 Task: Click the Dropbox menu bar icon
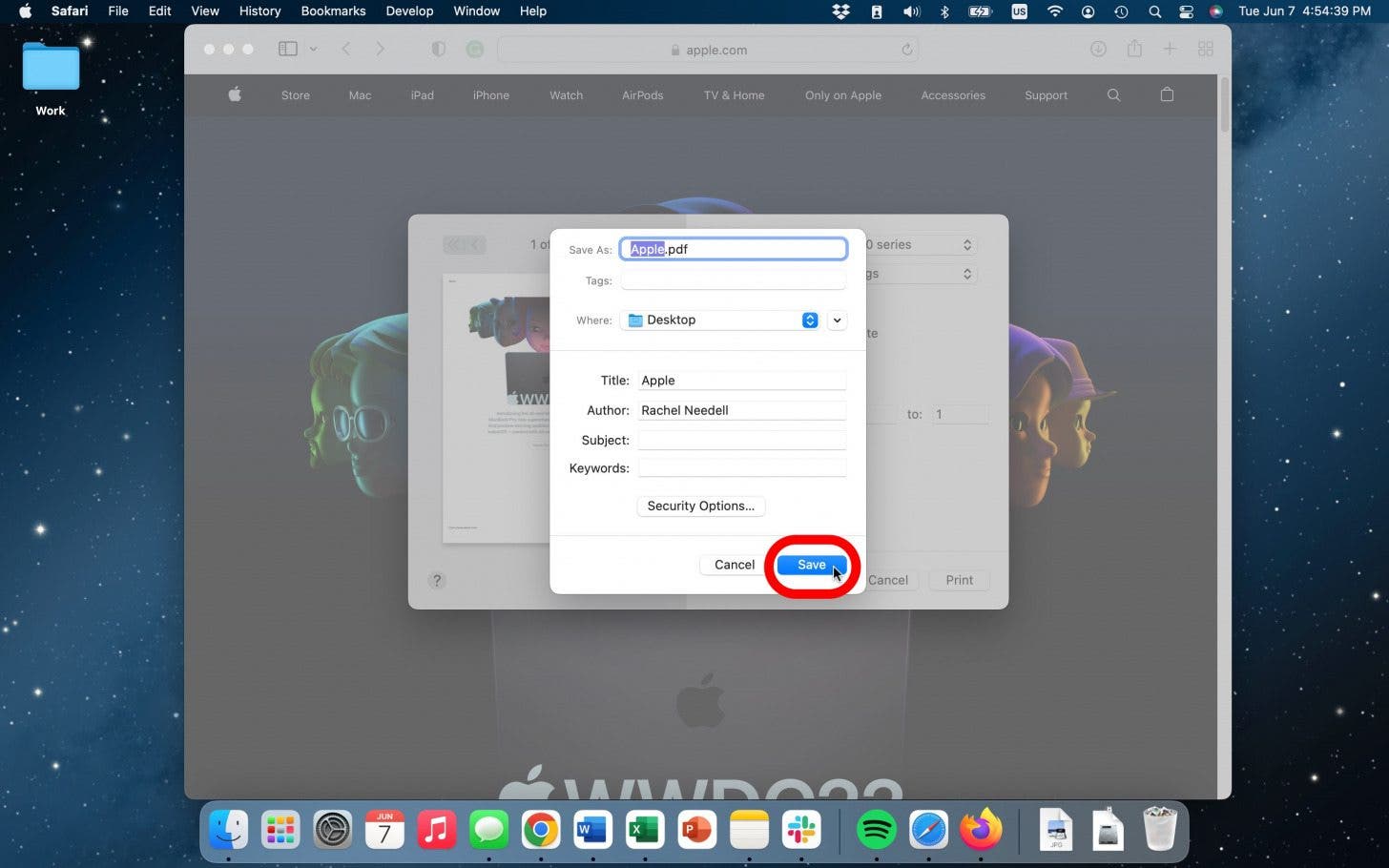(x=840, y=11)
